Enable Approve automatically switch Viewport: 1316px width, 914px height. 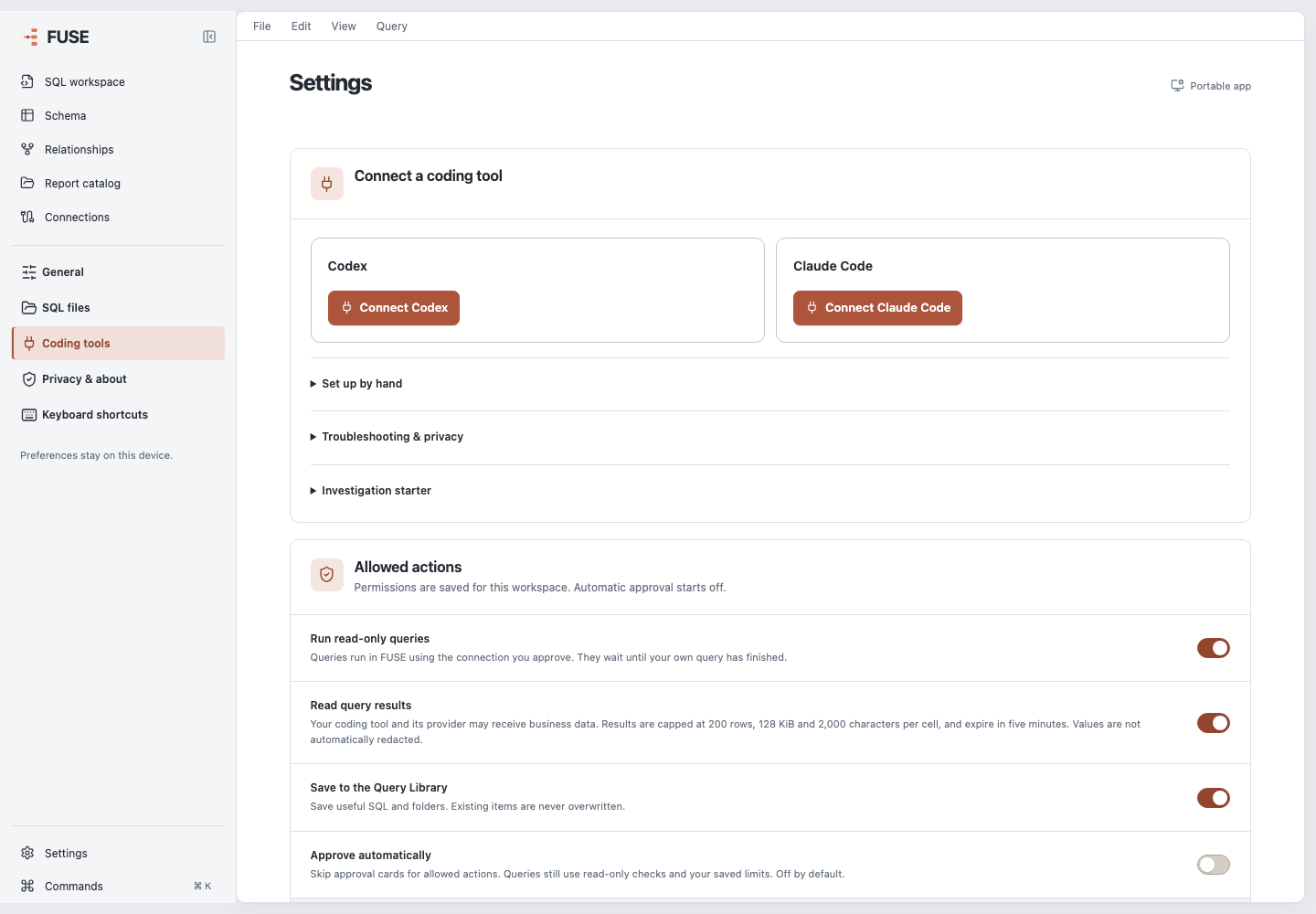pos(1214,865)
